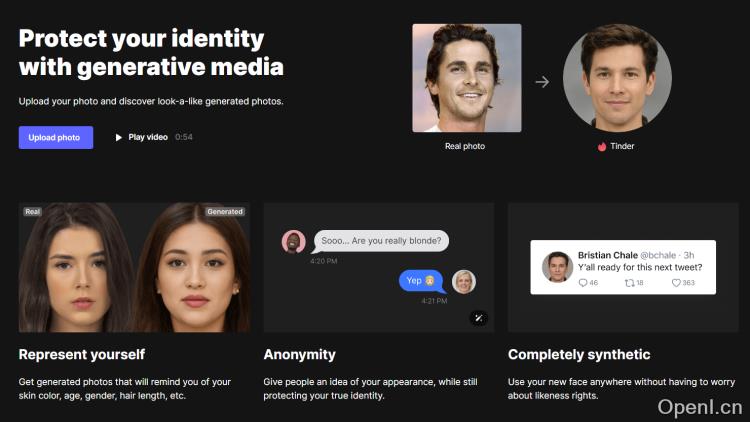Screen dimensions: 750x422
Task: Click the arrow between real and generated photos
Action: point(542,82)
